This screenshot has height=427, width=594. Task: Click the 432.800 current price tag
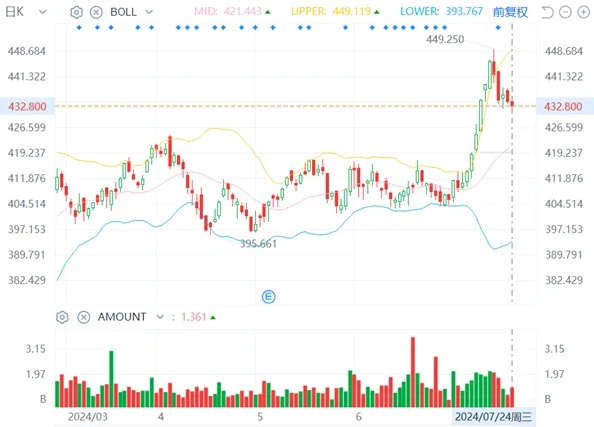tap(27, 106)
